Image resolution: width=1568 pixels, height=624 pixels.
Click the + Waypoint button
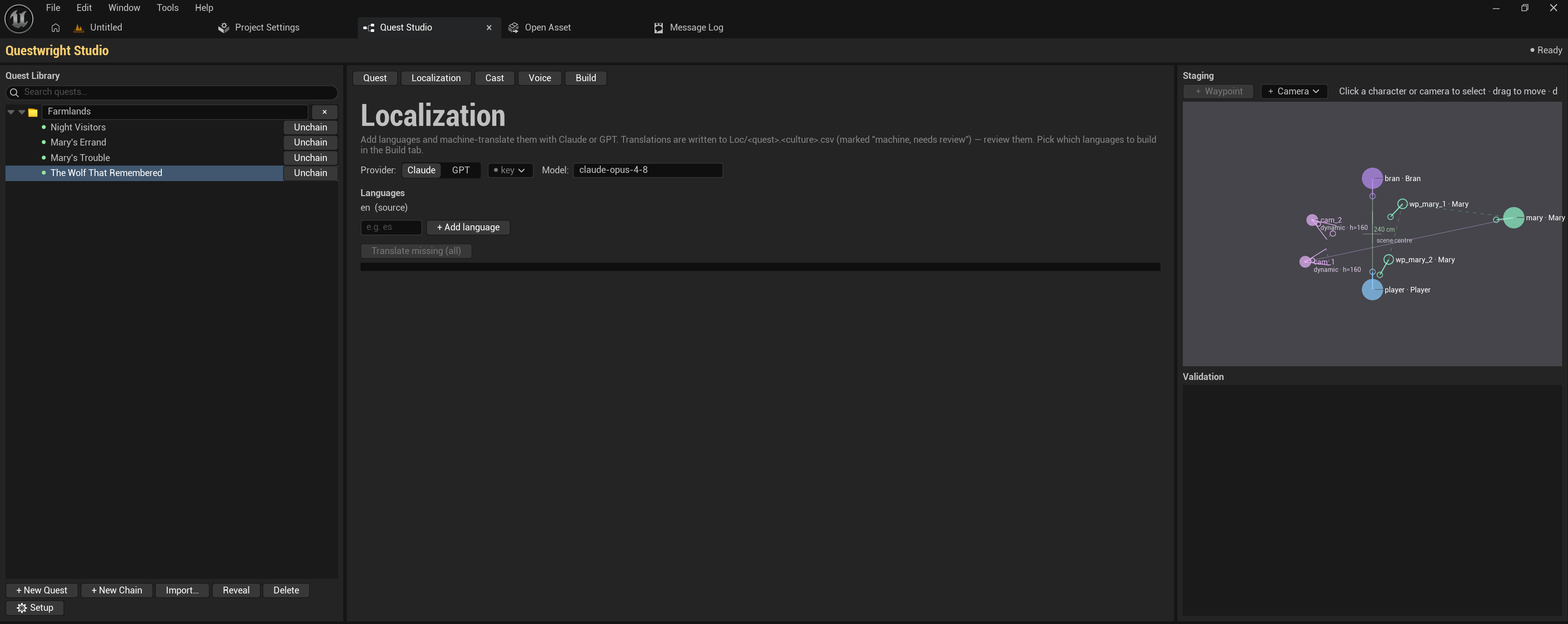[1218, 91]
